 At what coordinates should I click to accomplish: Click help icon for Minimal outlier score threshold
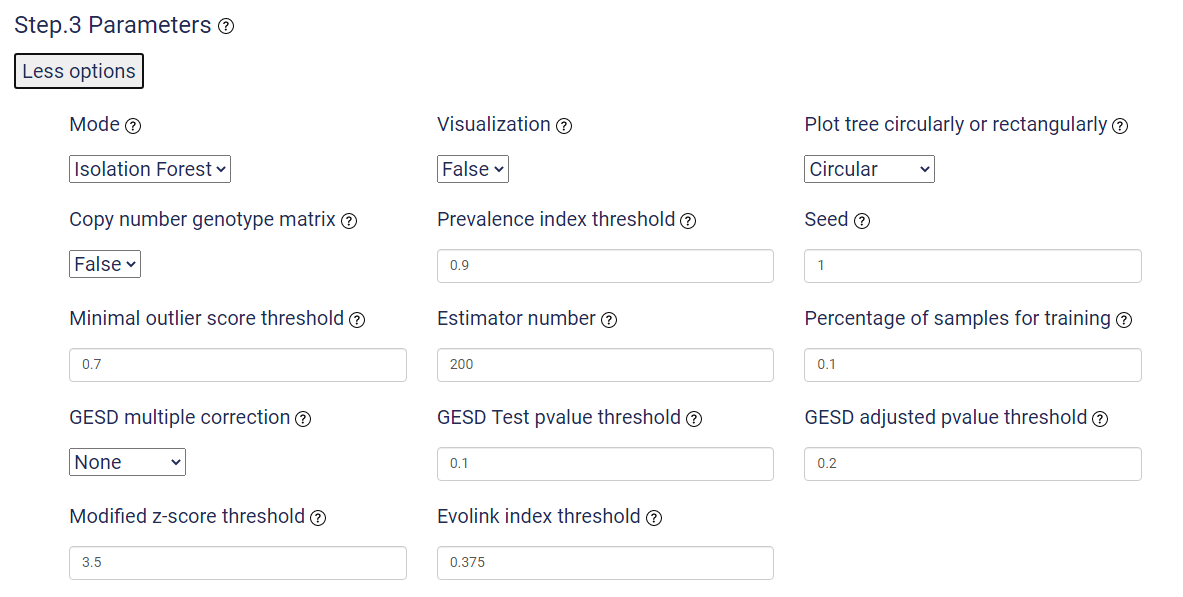357,320
